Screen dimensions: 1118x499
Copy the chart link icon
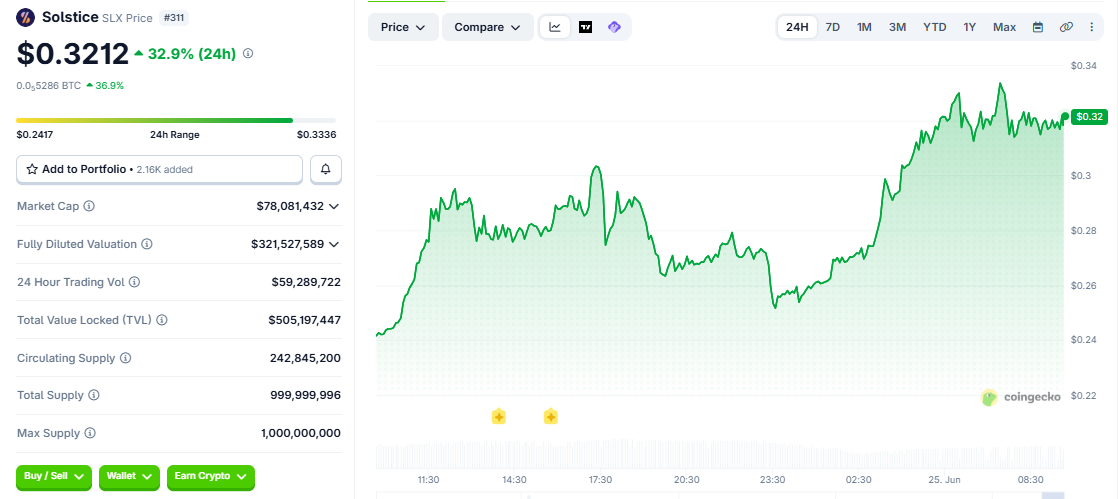click(x=1066, y=27)
